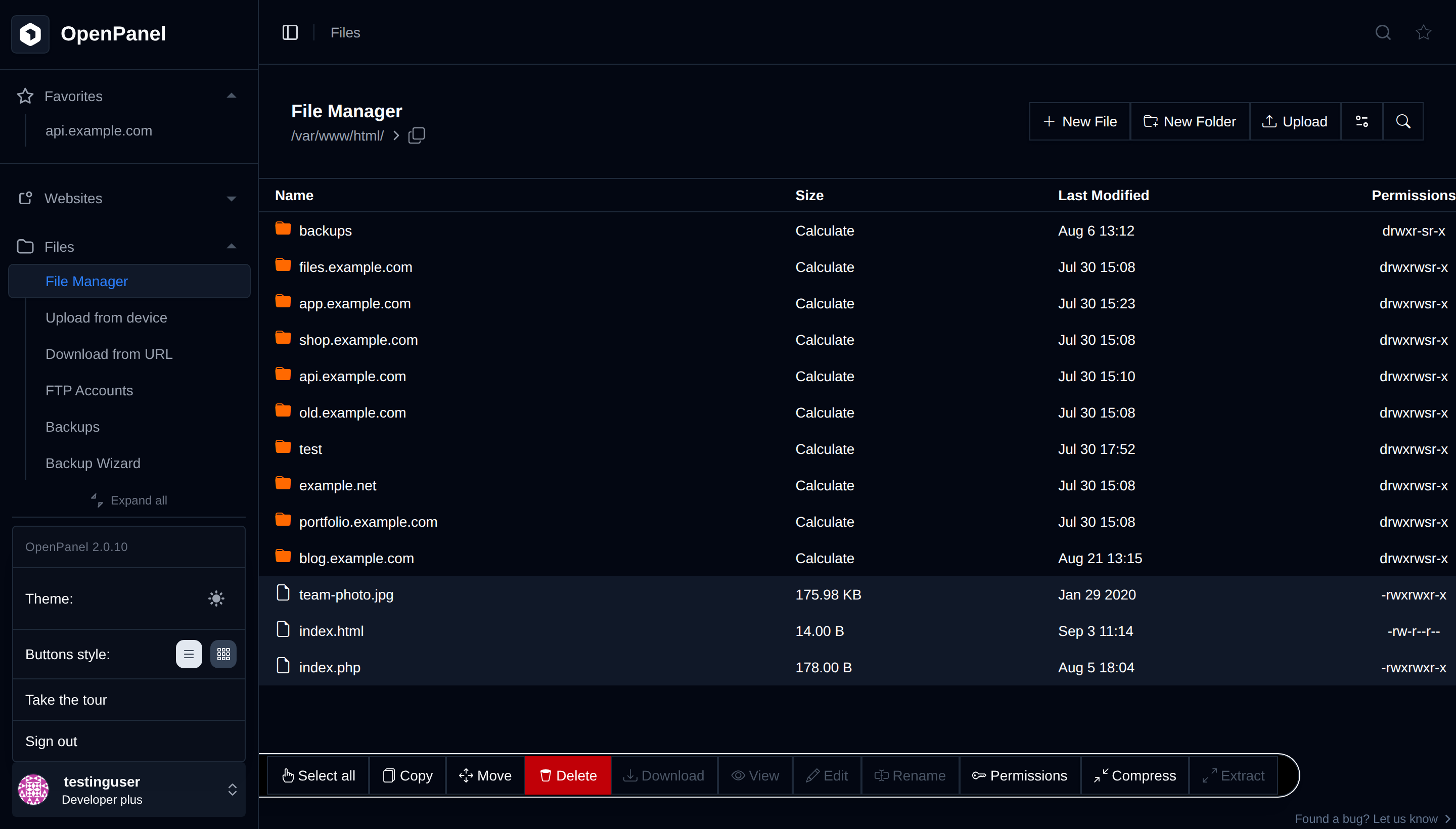Open the file manager search magnifier button
The height and width of the screenshot is (829, 1456).
point(1403,121)
